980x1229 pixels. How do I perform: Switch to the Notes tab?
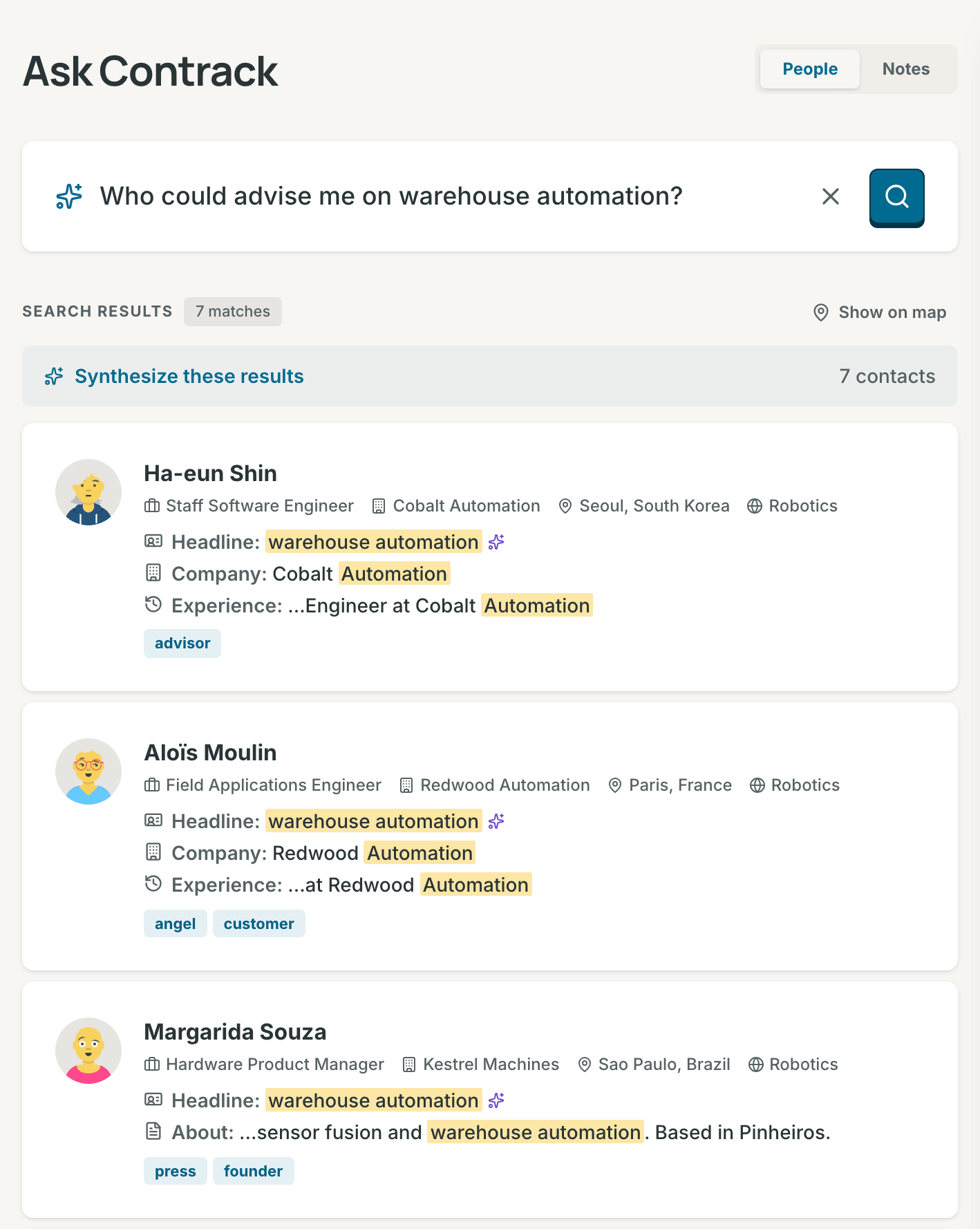pos(906,69)
